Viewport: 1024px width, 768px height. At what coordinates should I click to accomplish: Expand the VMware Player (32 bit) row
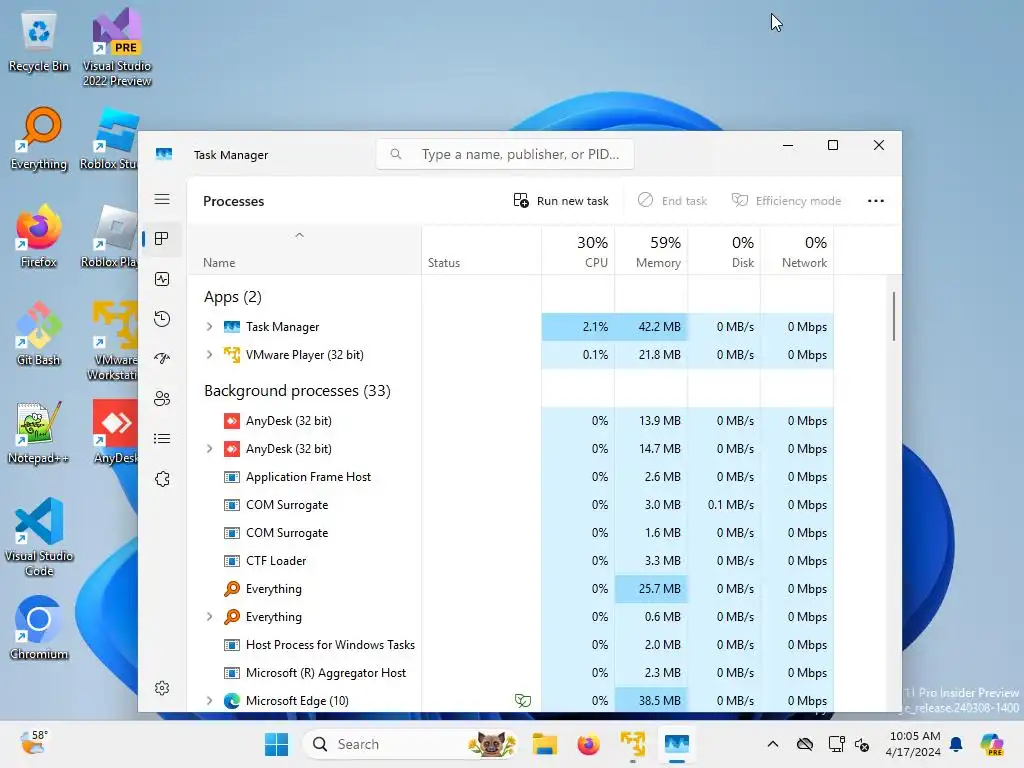210,355
